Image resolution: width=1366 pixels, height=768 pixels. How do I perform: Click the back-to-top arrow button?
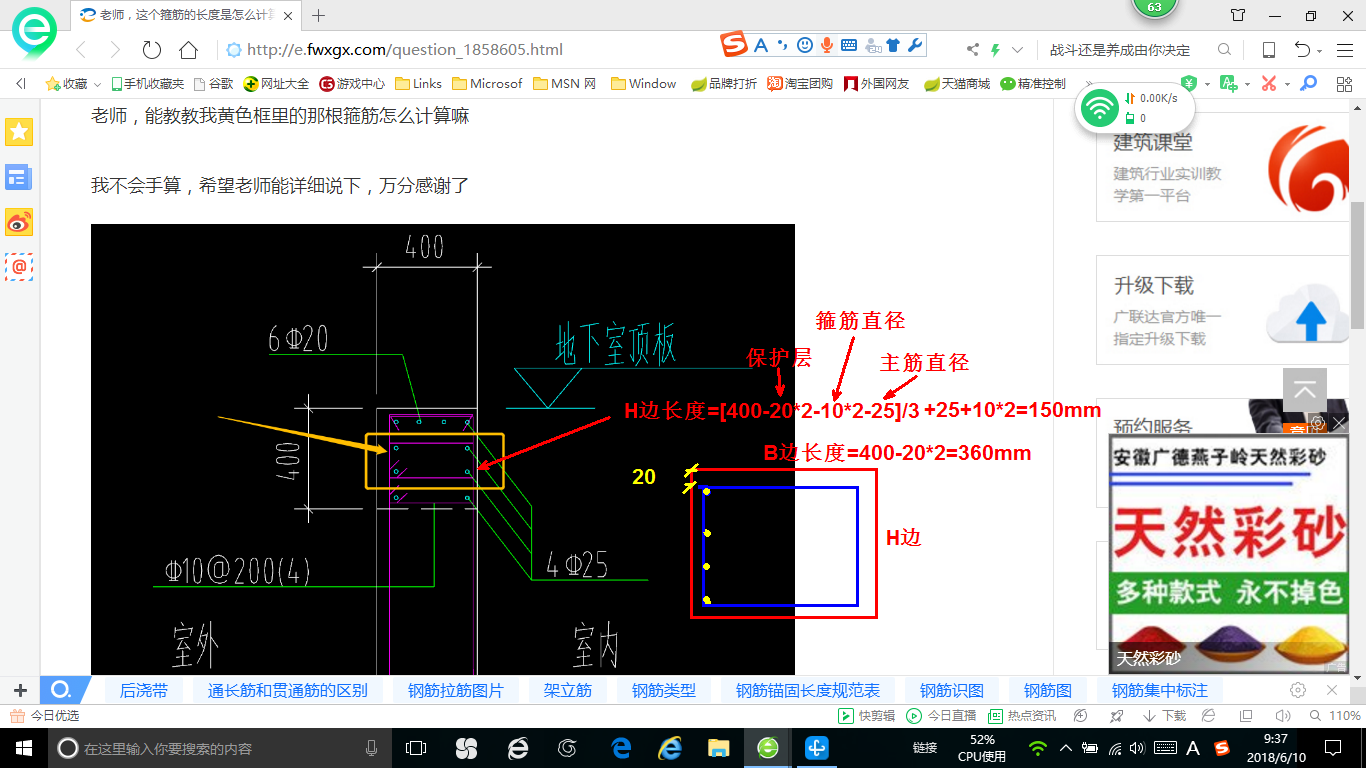point(1304,391)
